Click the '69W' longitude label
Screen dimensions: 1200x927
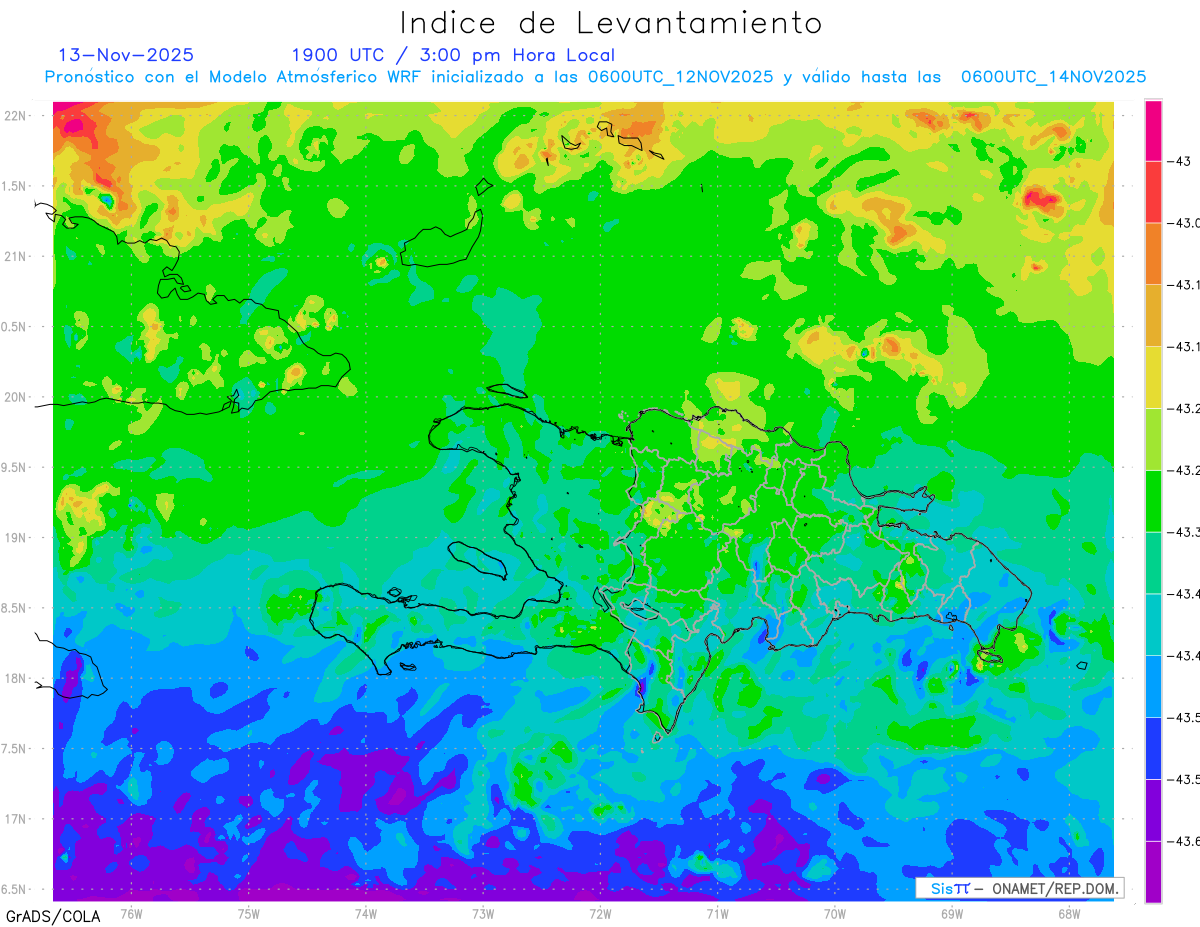[x=952, y=913]
